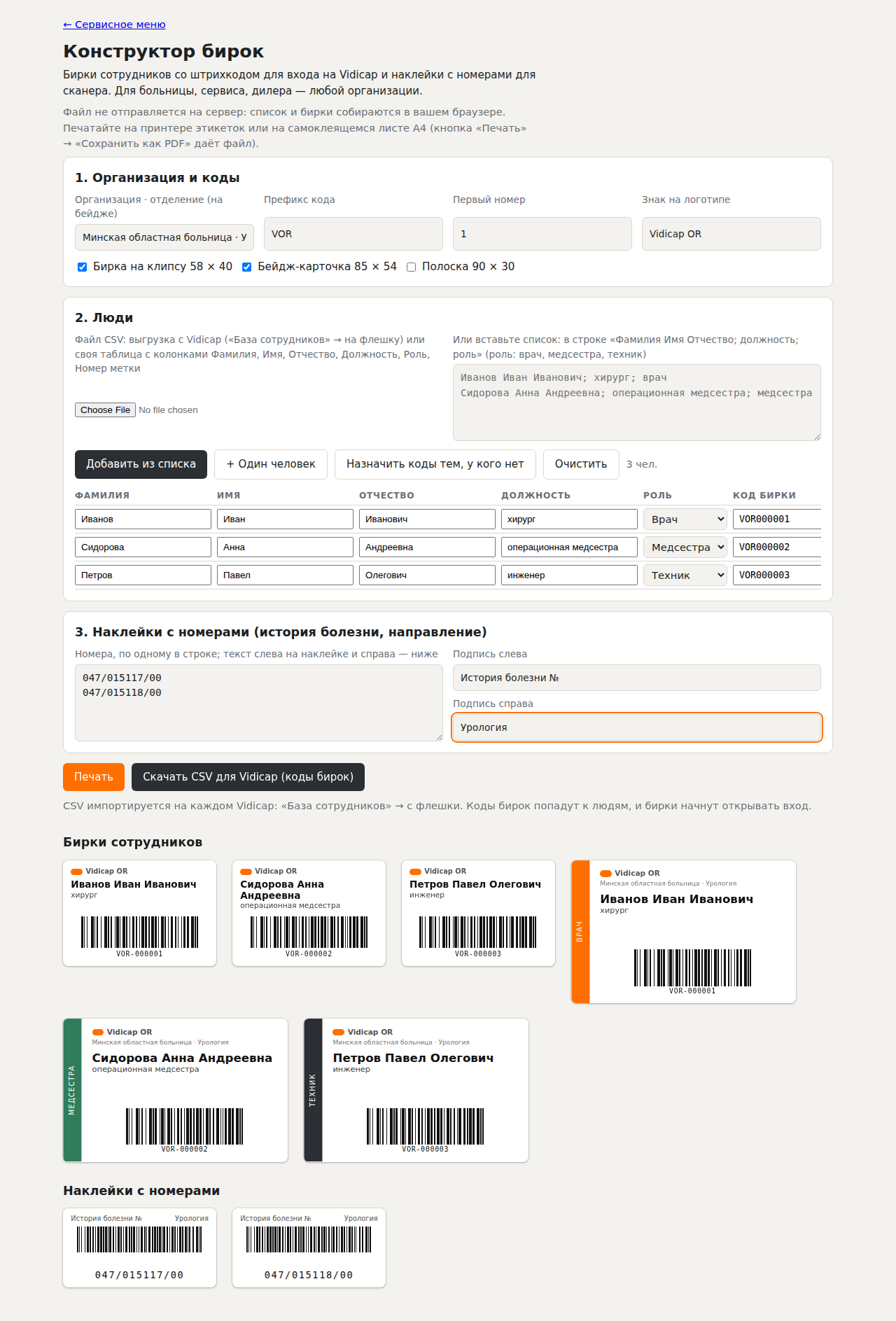Open the role dropdown in Иванов's row

coord(685,519)
